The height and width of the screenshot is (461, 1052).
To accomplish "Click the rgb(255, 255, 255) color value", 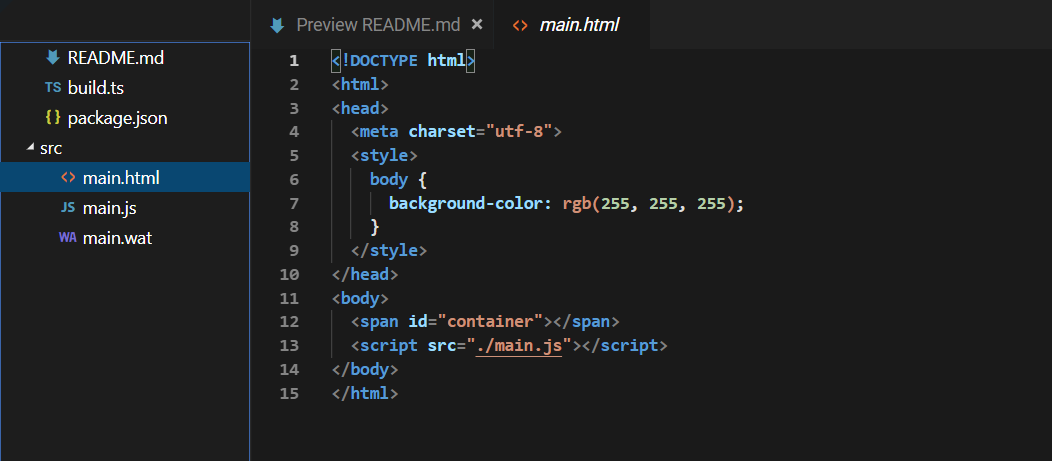I will click(652, 203).
